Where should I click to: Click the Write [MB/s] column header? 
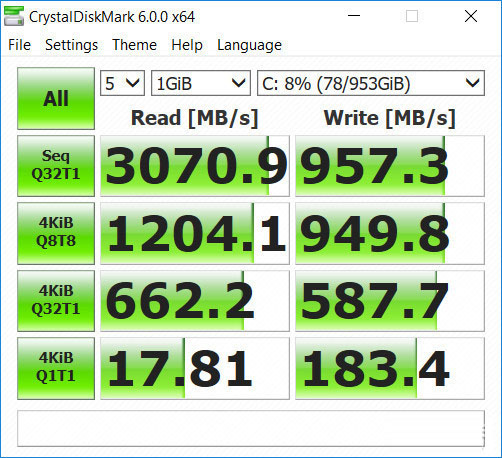[x=390, y=118]
